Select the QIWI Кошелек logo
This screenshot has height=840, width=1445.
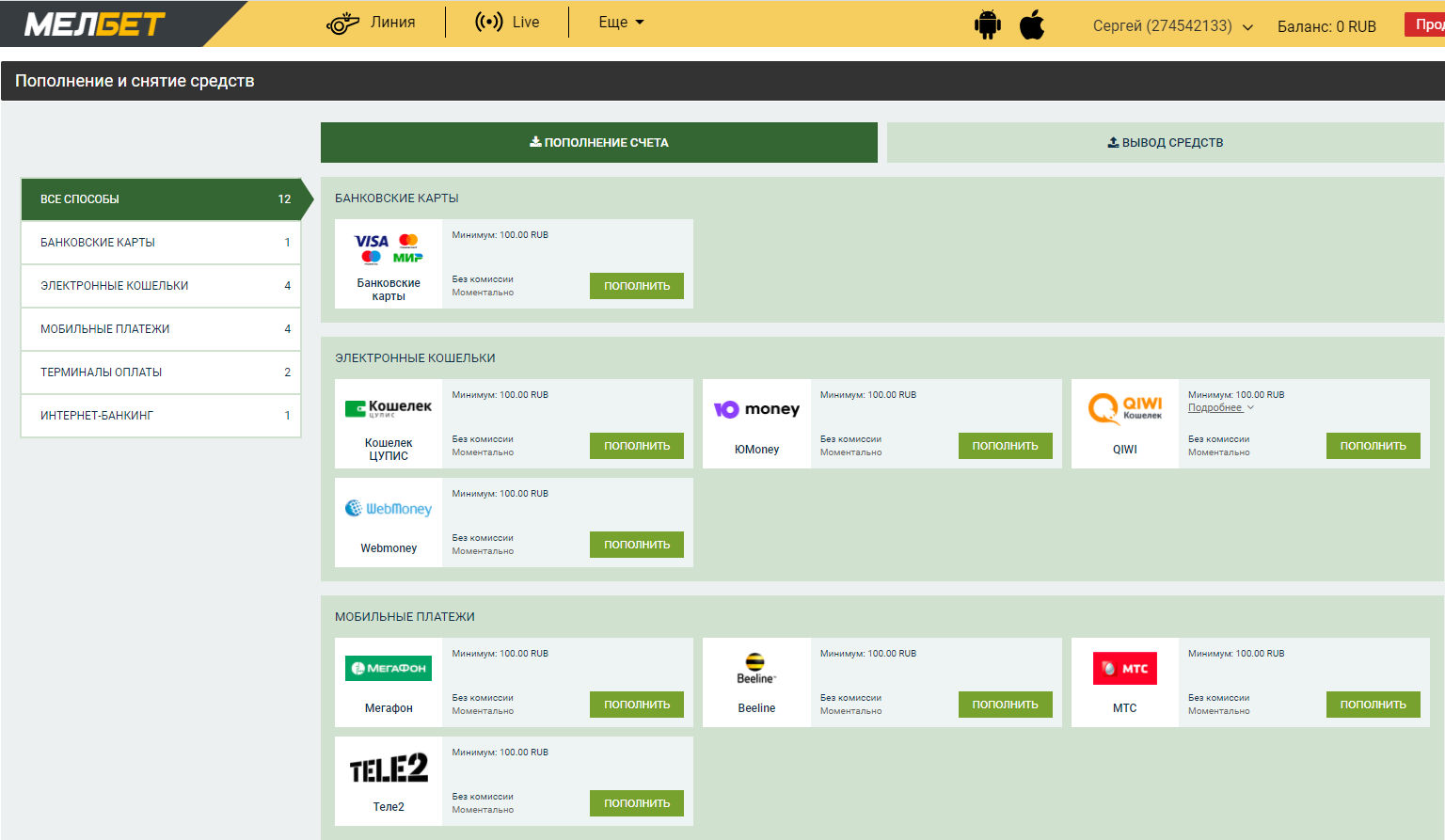(1125, 409)
